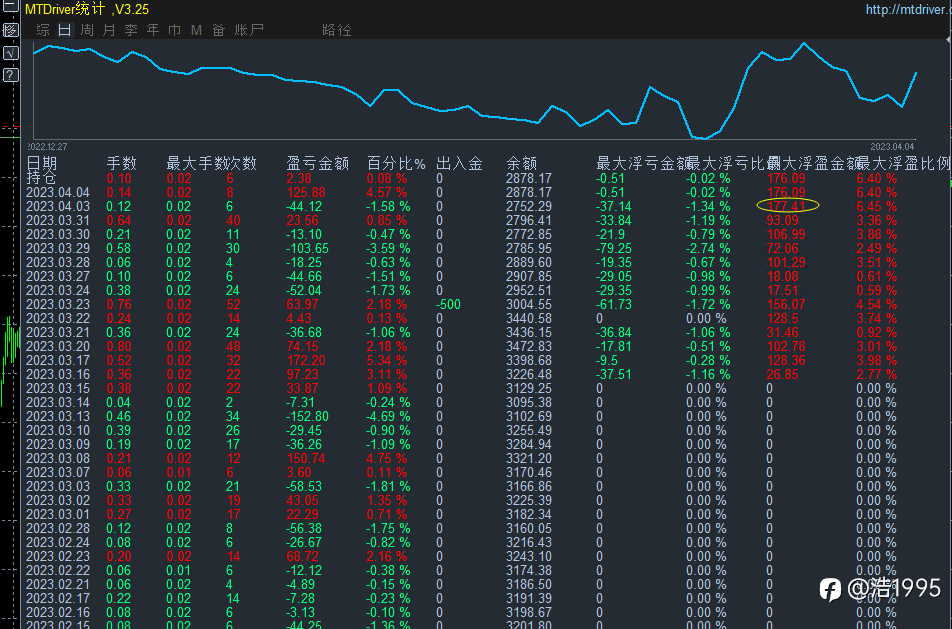Screen dimensions: 952x629
Task: Switch to the 综 summary tab
Action: coord(43,30)
